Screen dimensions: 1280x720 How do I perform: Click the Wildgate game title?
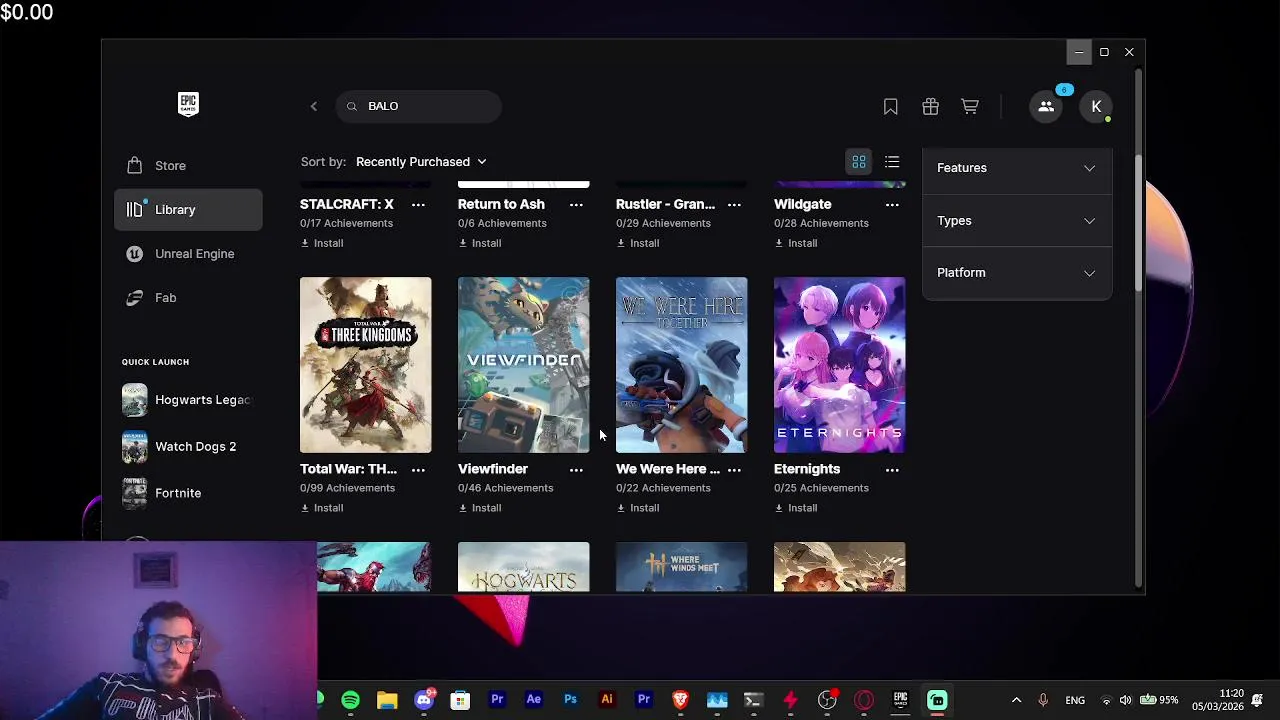click(x=803, y=204)
